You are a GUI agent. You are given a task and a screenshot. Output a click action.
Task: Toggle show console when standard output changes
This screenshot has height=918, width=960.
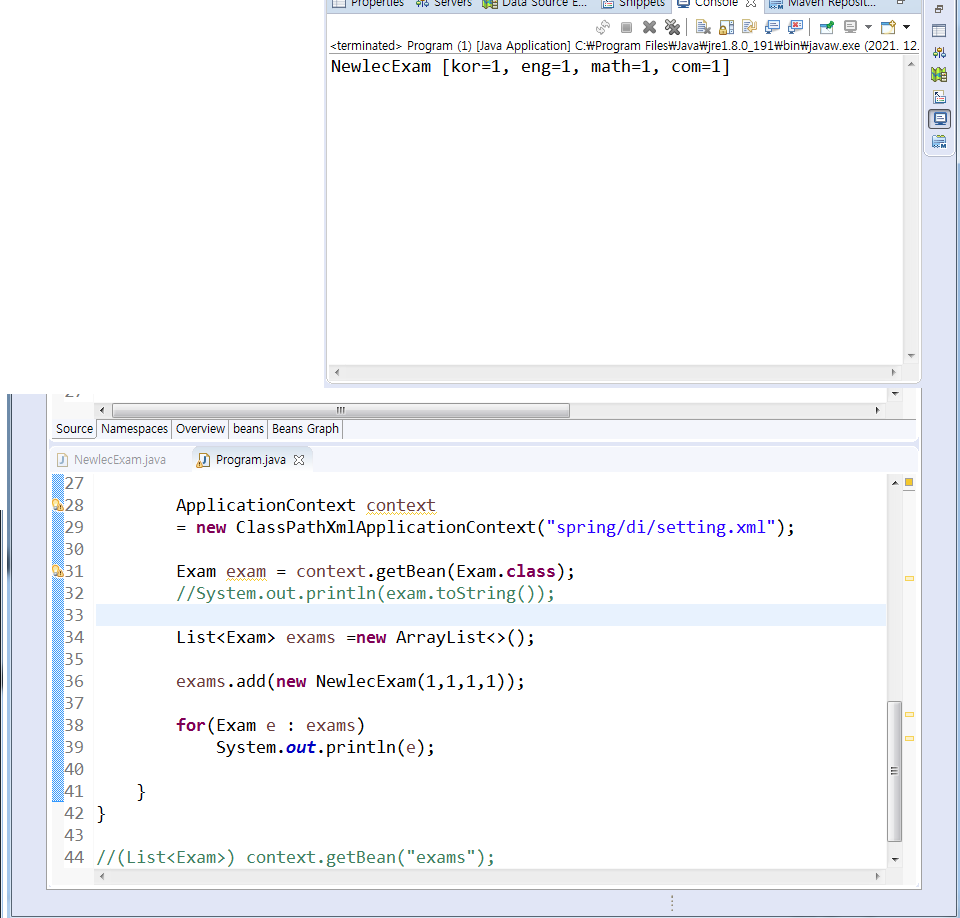772,27
